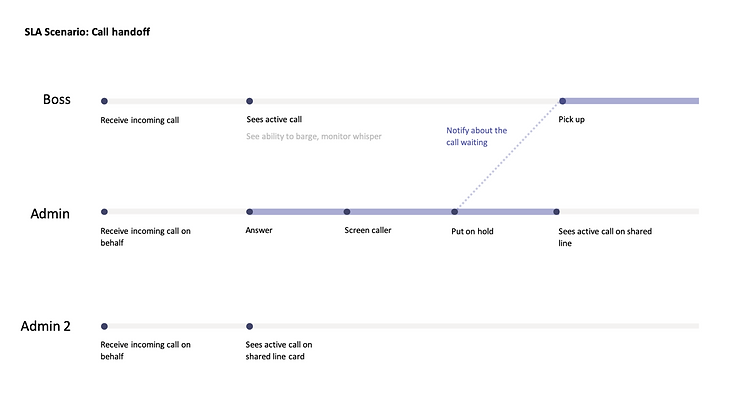The width and height of the screenshot is (729, 396).
Task: Select Admin 2 'Sees active call on shared line card' dot
Action: click(x=250, y=326)
